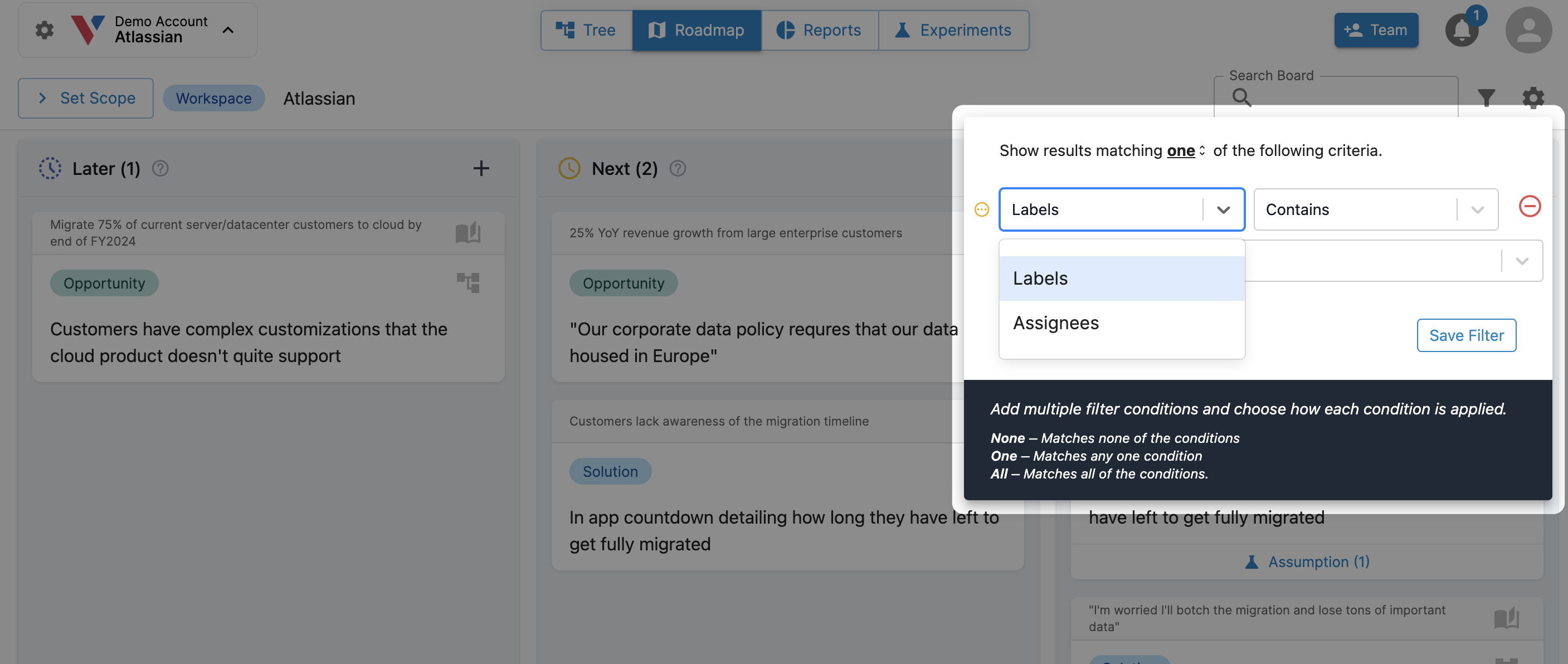Screen dimensions: 1568x664
Task: Open help icon next to Next (2)
Action: coord(678,169)
